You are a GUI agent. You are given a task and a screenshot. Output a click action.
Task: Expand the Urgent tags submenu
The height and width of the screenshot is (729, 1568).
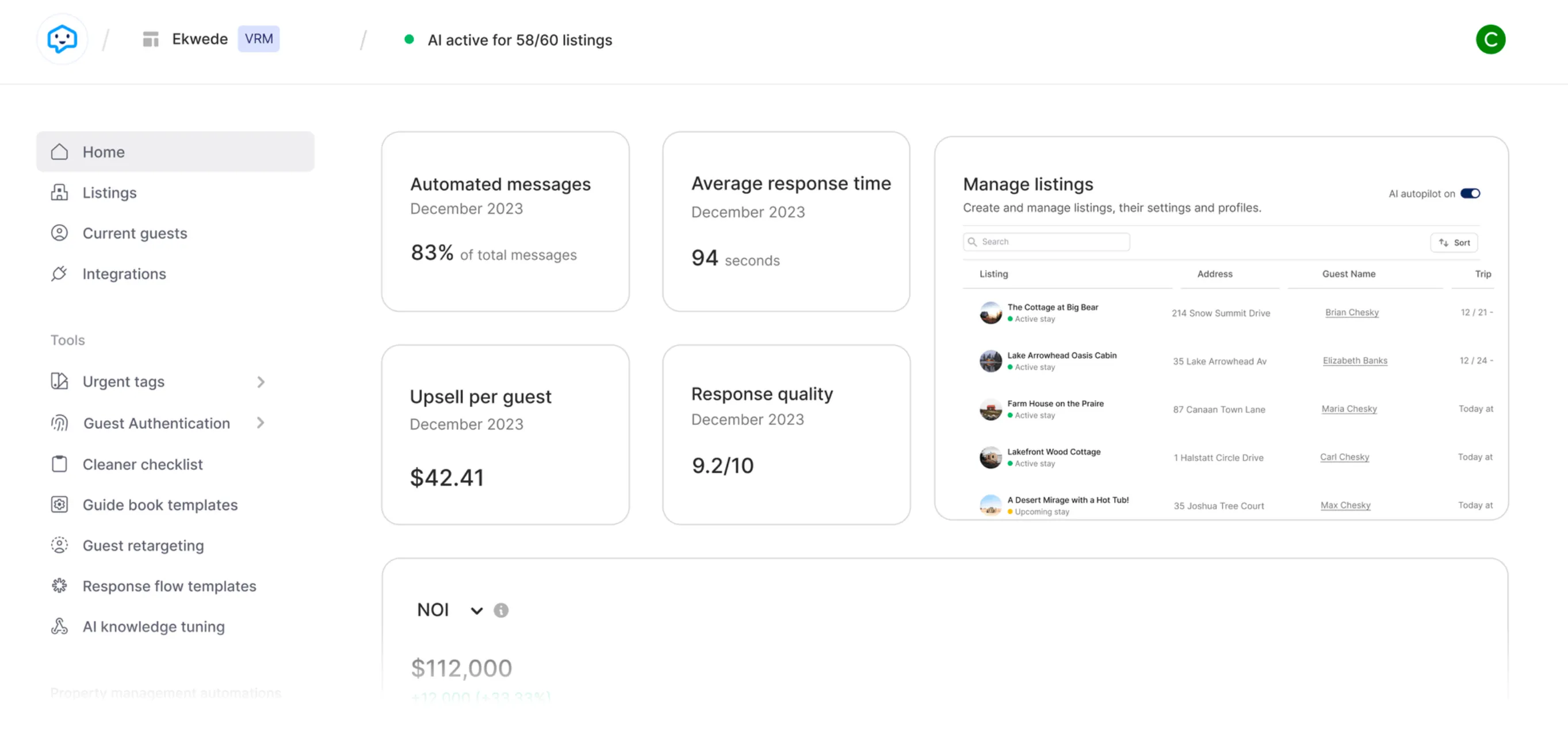coord(261,382)
